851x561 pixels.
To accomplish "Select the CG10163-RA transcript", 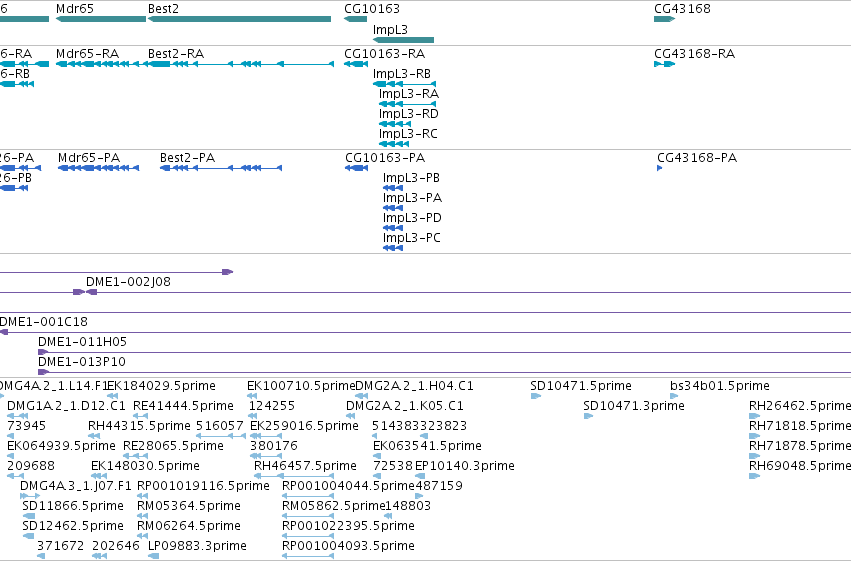I will pos(356,64).
